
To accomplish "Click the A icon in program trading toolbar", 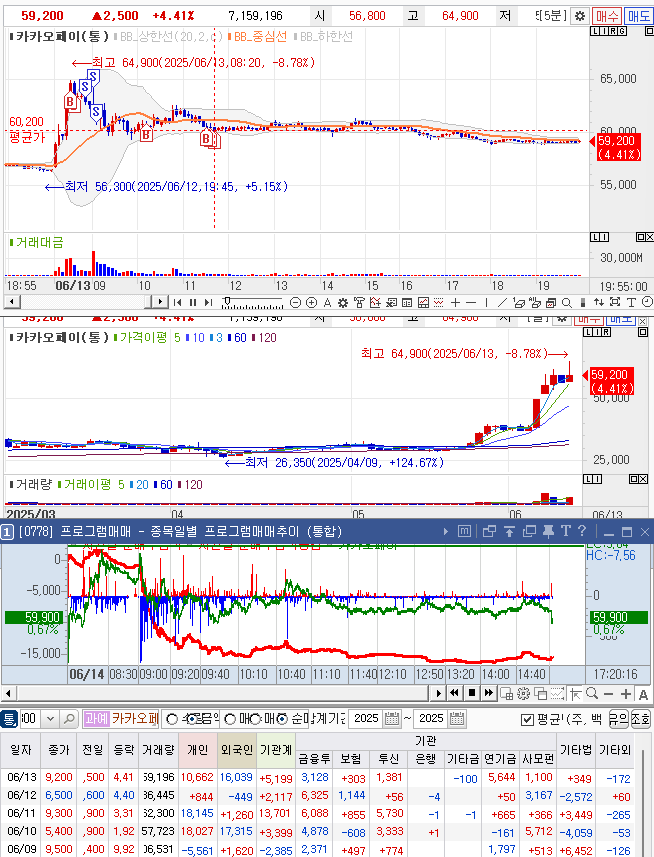I will [x=644, y=694].
